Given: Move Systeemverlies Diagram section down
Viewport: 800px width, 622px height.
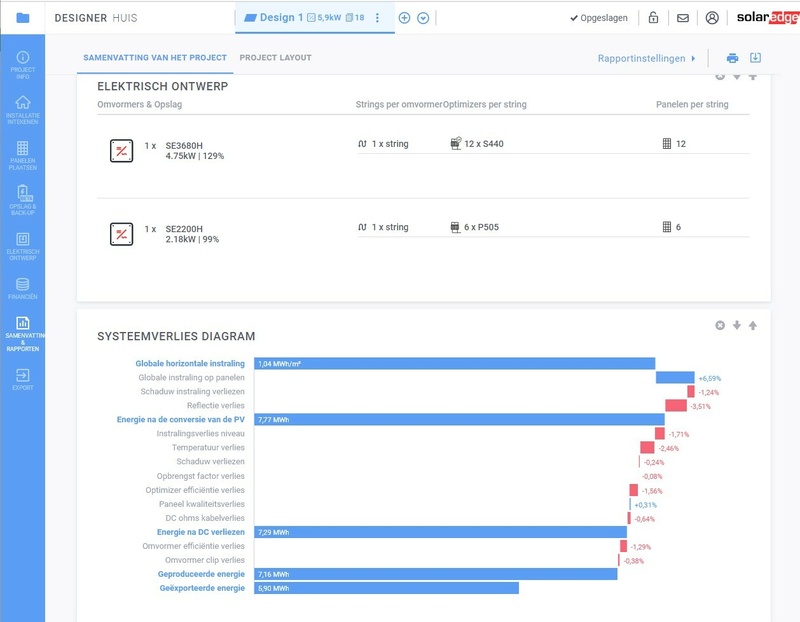Looking at the screenshot, I should click(737, 325).
